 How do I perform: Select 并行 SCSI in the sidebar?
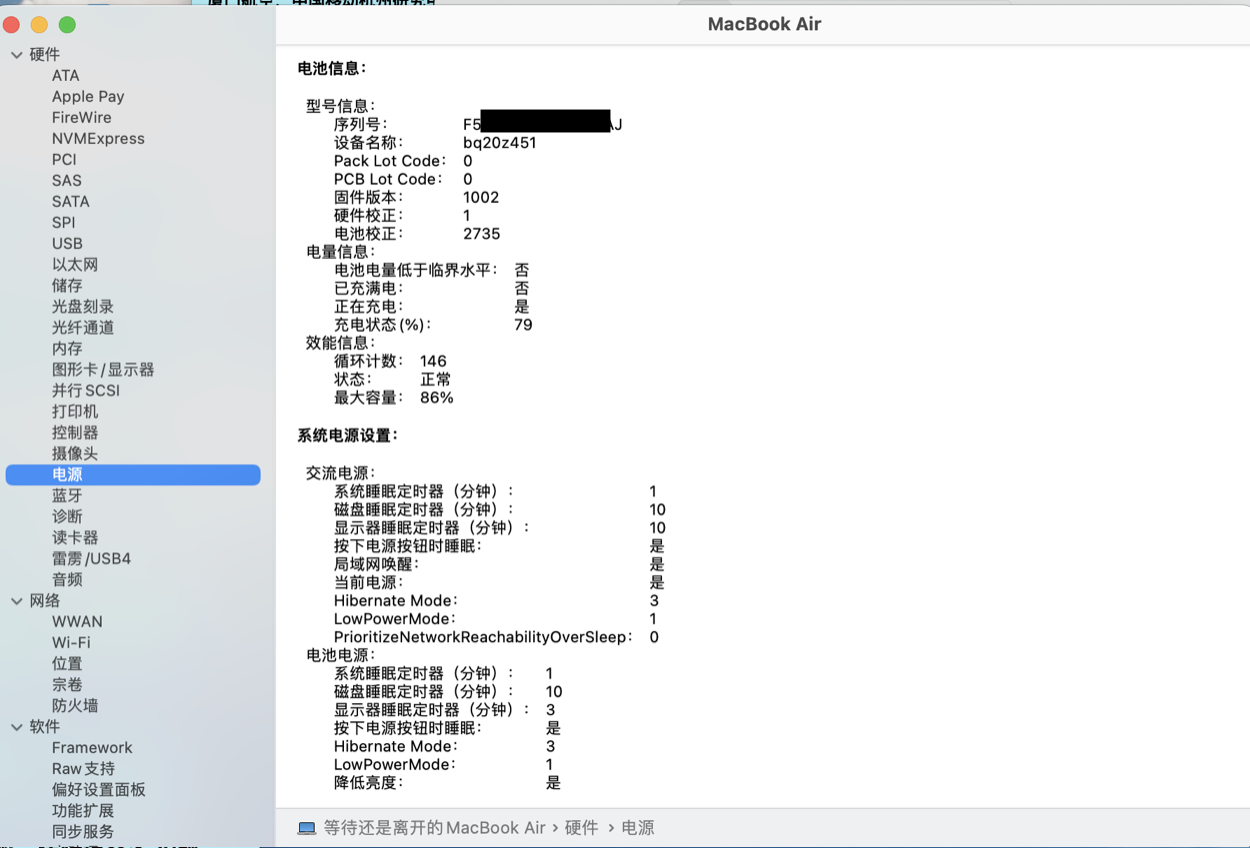coord(86,391)
